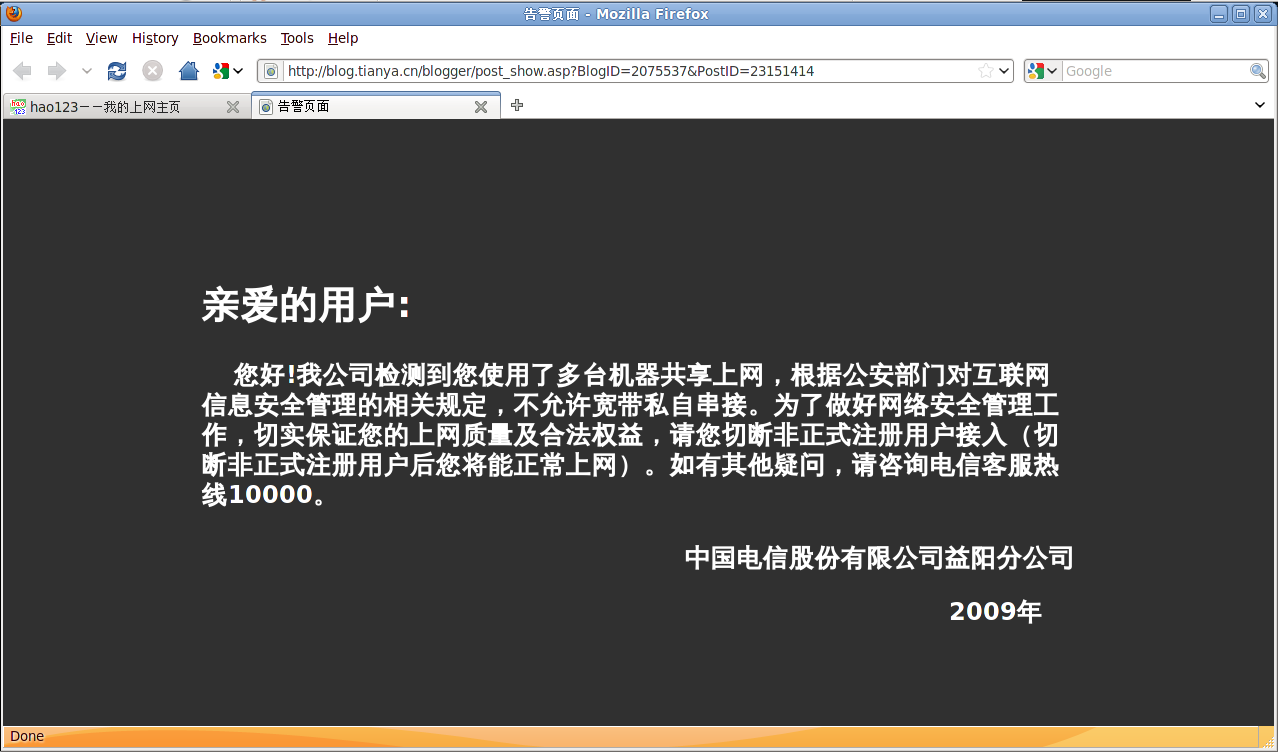The image size is (1278, 752).
Task: Close the Firefox window
Action: (x=1262, y=14)
